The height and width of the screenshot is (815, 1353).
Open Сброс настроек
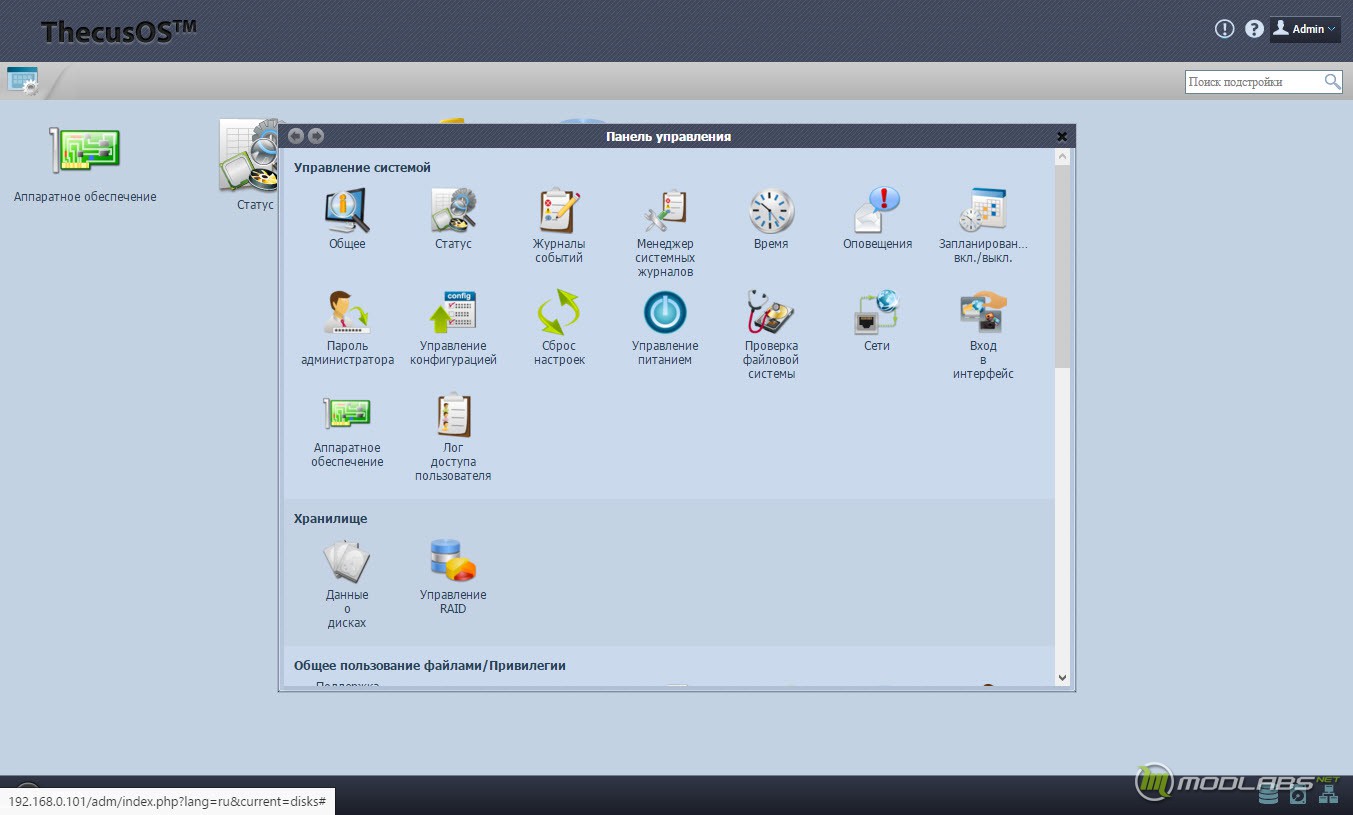[x=559, y=313]
